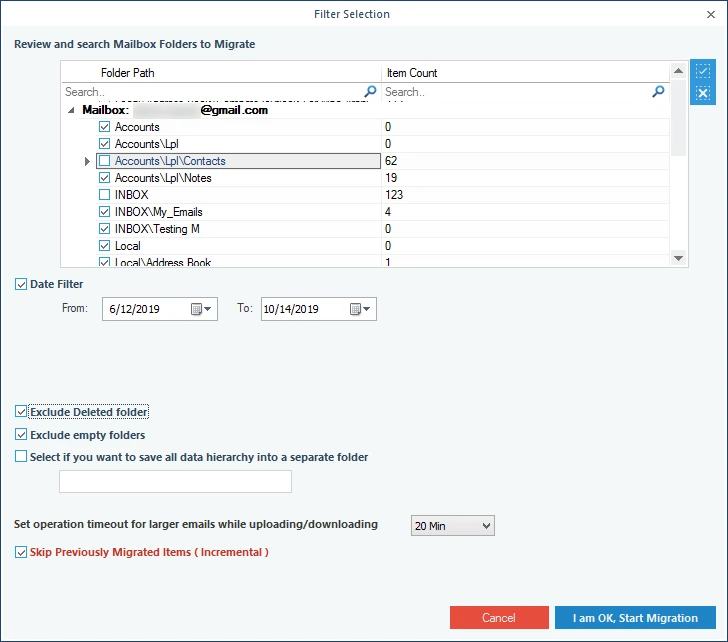Uncheck the Local\Address Book folder checkbox

pos(104,262)
